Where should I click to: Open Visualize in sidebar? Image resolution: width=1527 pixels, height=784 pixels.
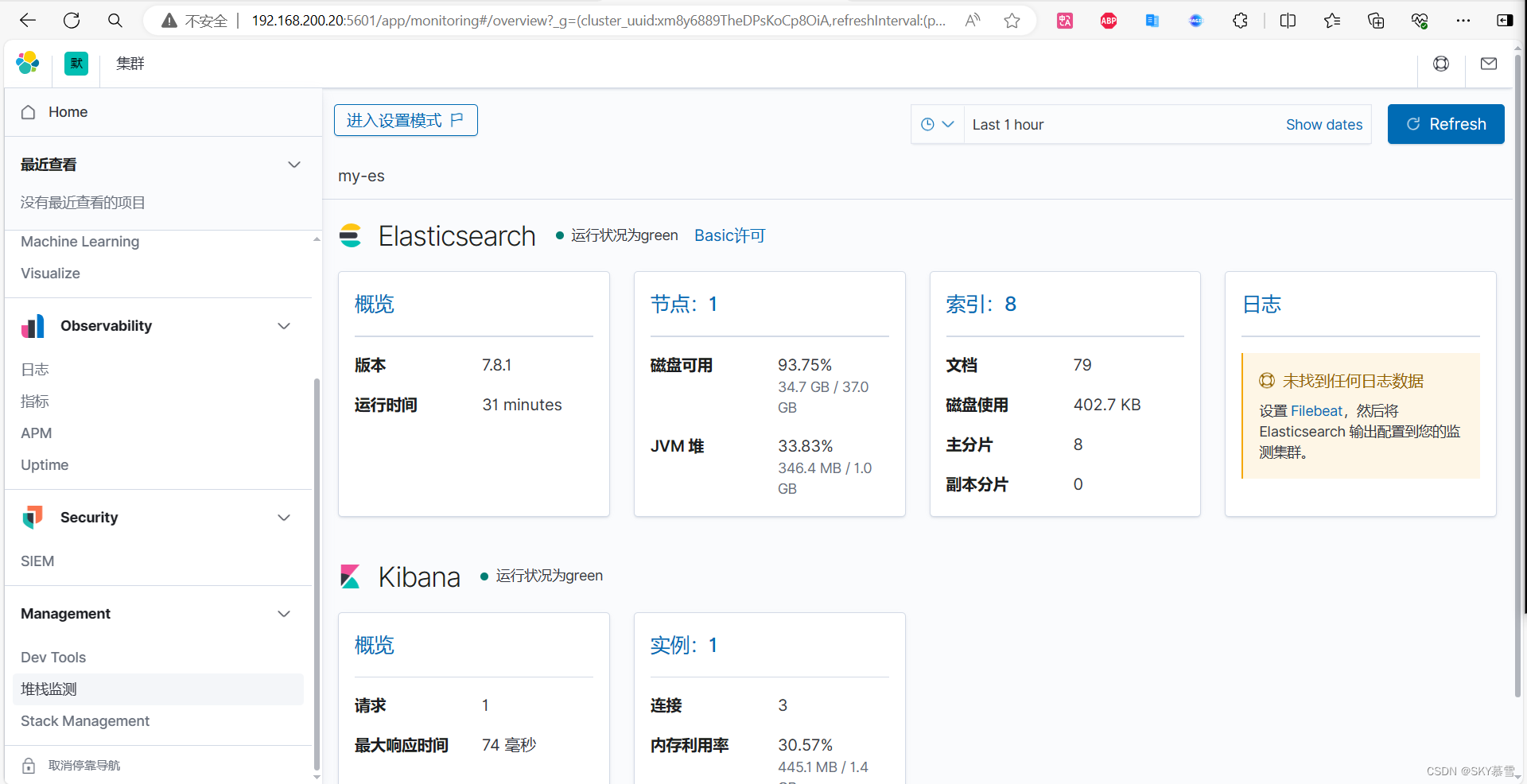coord(50,274)
